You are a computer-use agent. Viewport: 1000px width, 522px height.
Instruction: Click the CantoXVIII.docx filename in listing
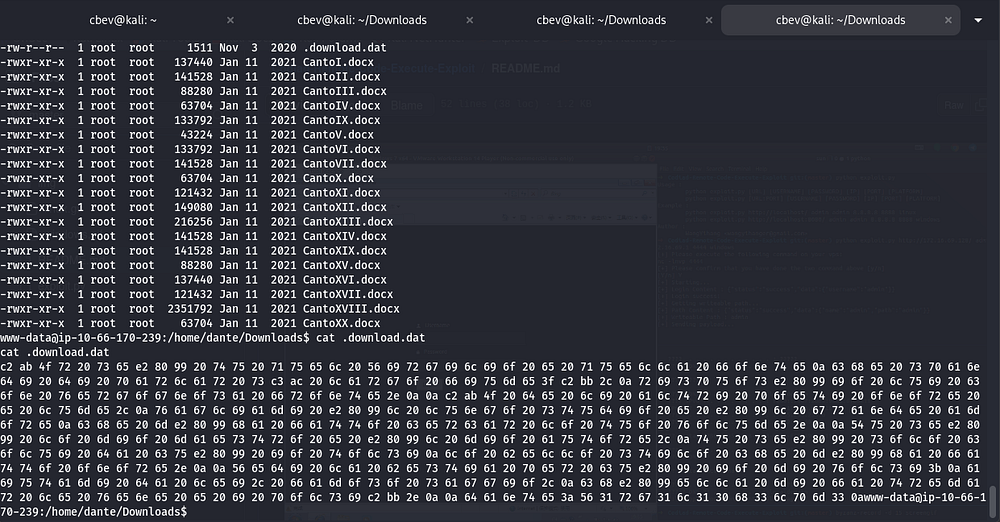[350, 309]
